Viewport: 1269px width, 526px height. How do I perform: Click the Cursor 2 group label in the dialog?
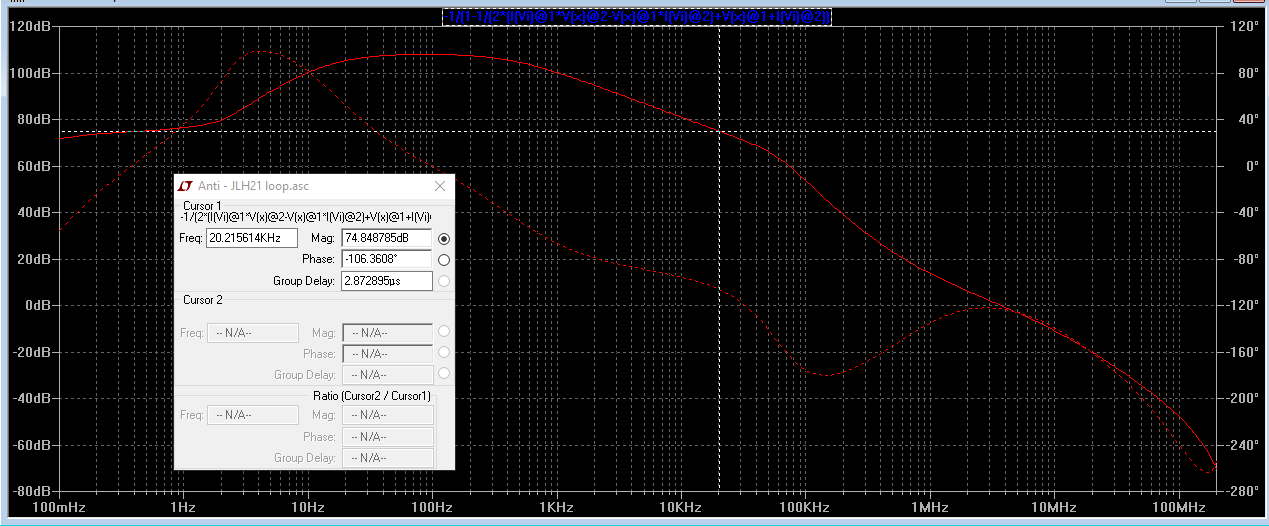tap(203, 300)
